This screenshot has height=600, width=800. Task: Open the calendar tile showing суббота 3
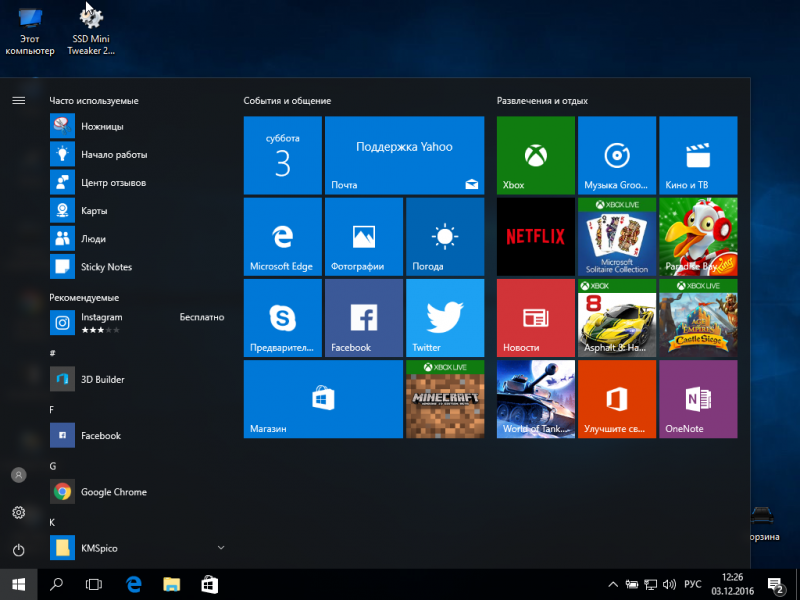coord(283,155)
